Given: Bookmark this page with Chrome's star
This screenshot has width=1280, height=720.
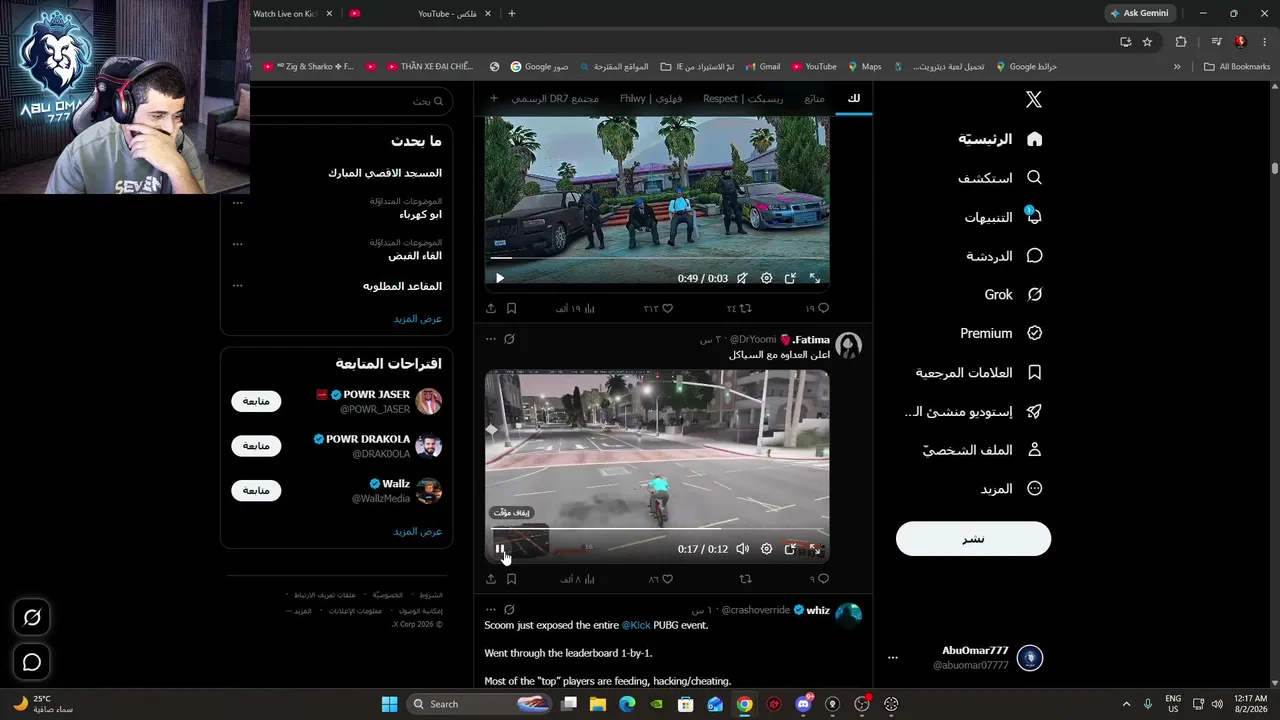Looking at the screenshot, I should 1147,42.
